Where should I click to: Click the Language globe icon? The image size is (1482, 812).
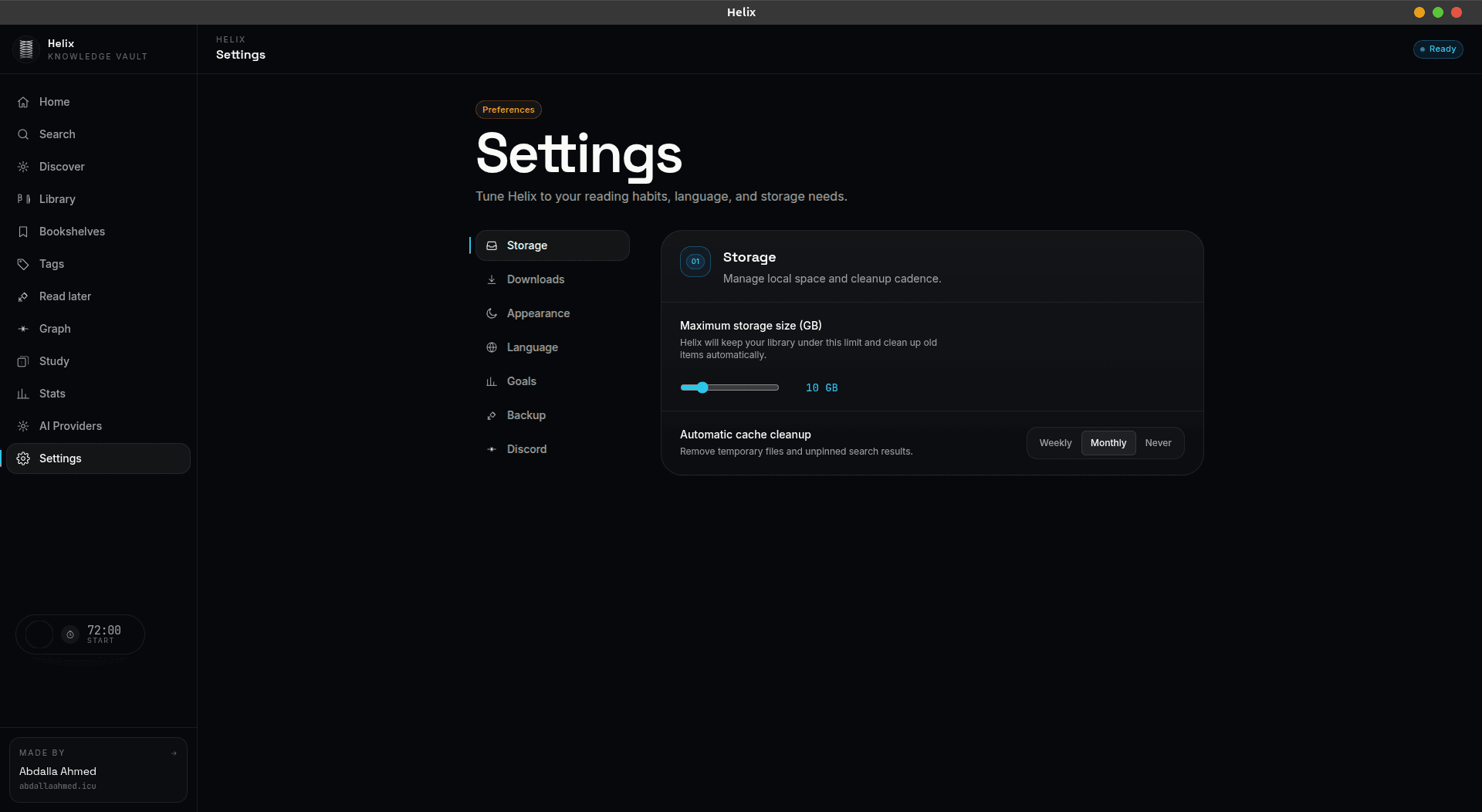coord(492,347)
